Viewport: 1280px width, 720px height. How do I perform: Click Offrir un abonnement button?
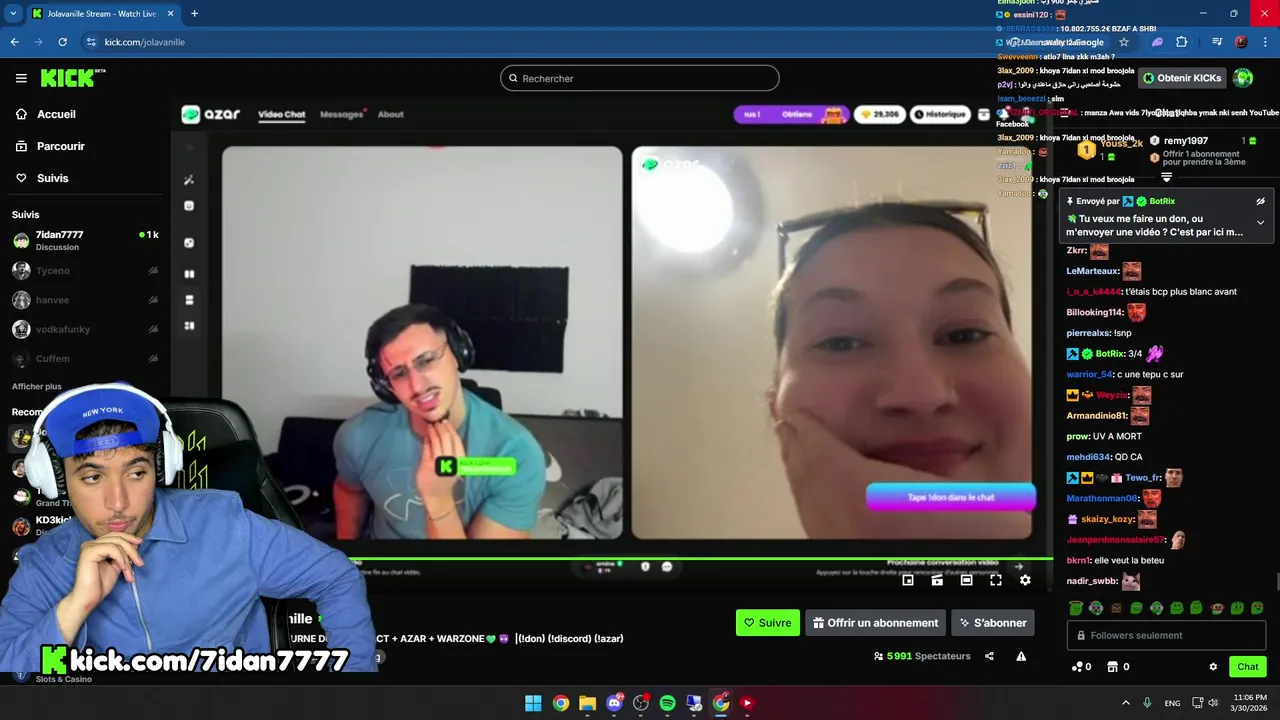(x=876, y=623)
